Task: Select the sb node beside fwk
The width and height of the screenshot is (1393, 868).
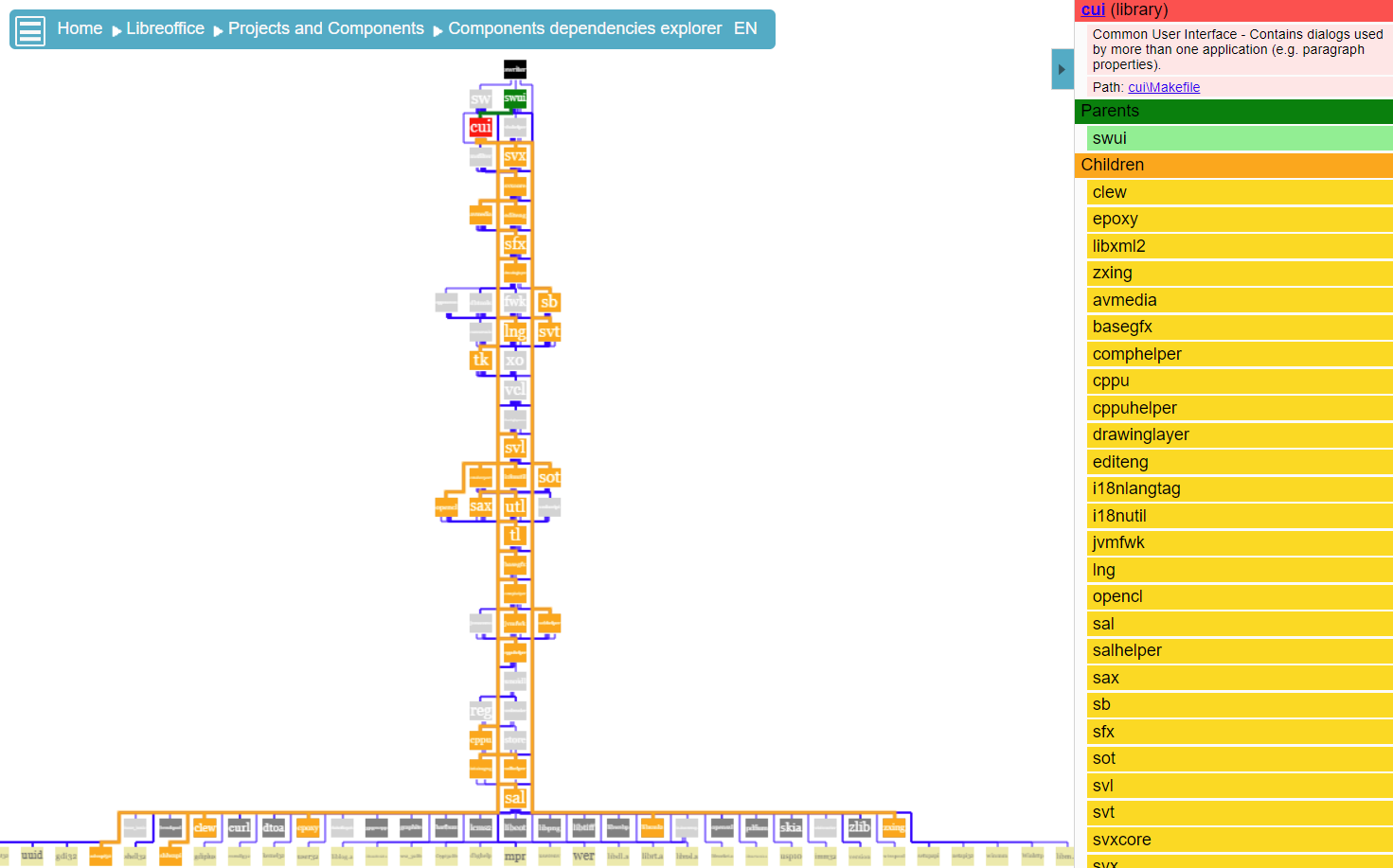Action: coord(548,301)
